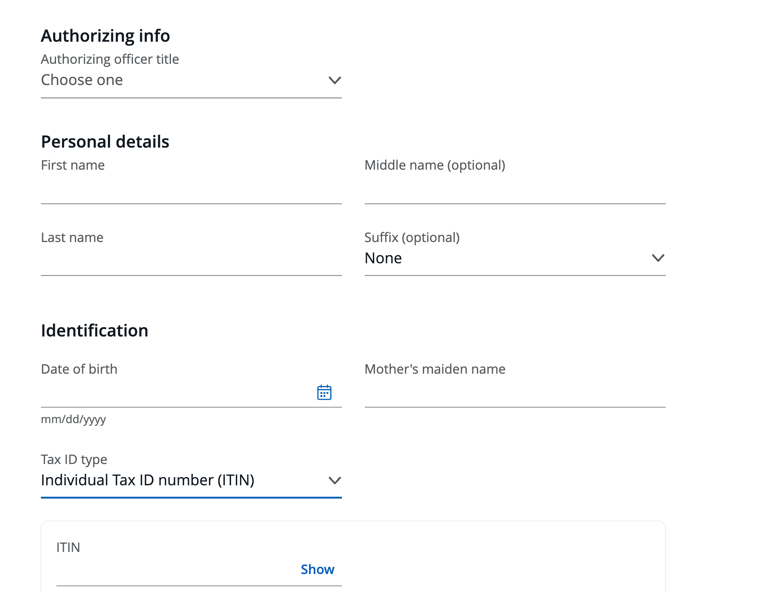
Task: Open the 'Individual Tax ID number (ITIN)' selection
Action: pos(180,481)
